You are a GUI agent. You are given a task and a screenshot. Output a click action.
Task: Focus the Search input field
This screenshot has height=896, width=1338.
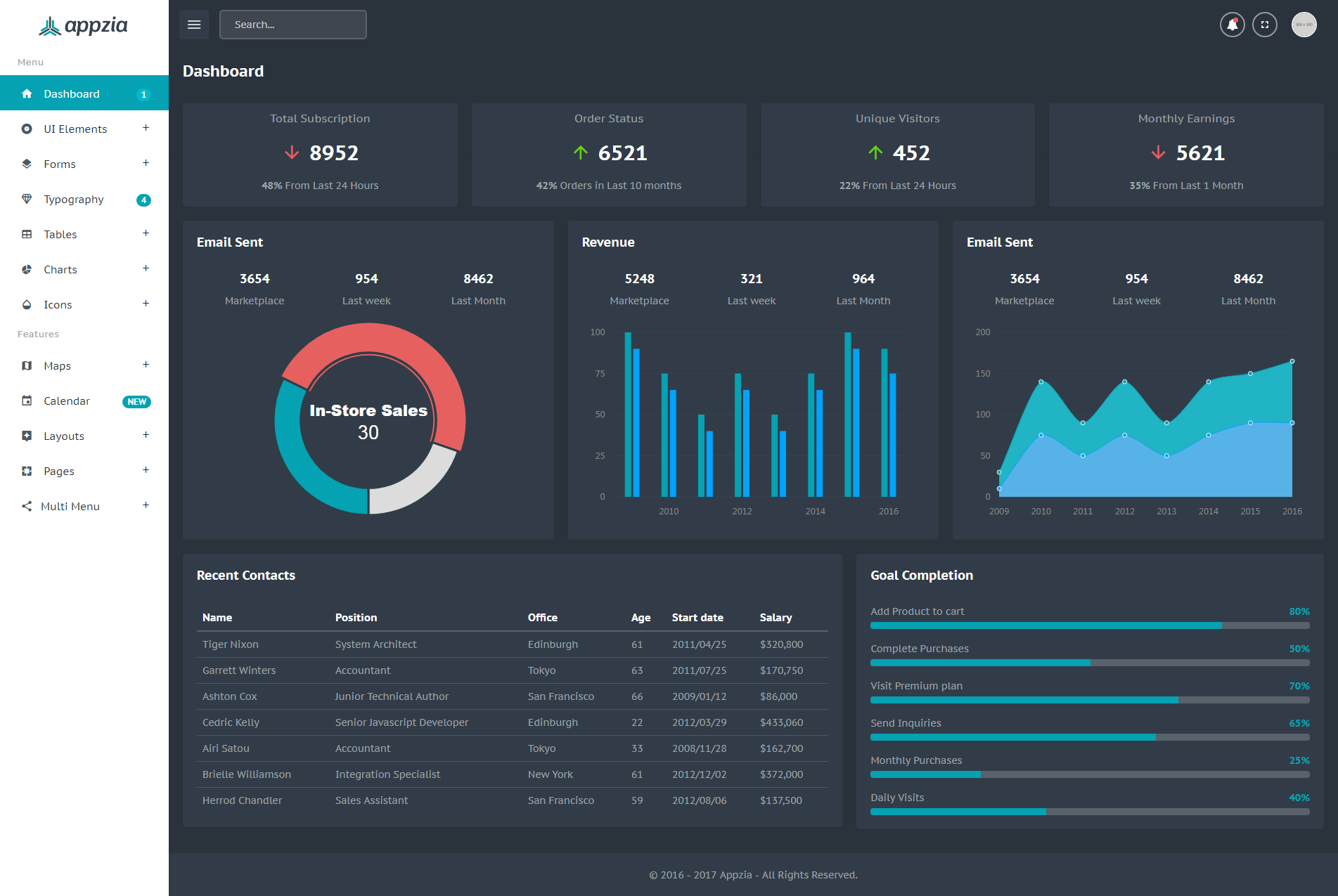[293, 25]
